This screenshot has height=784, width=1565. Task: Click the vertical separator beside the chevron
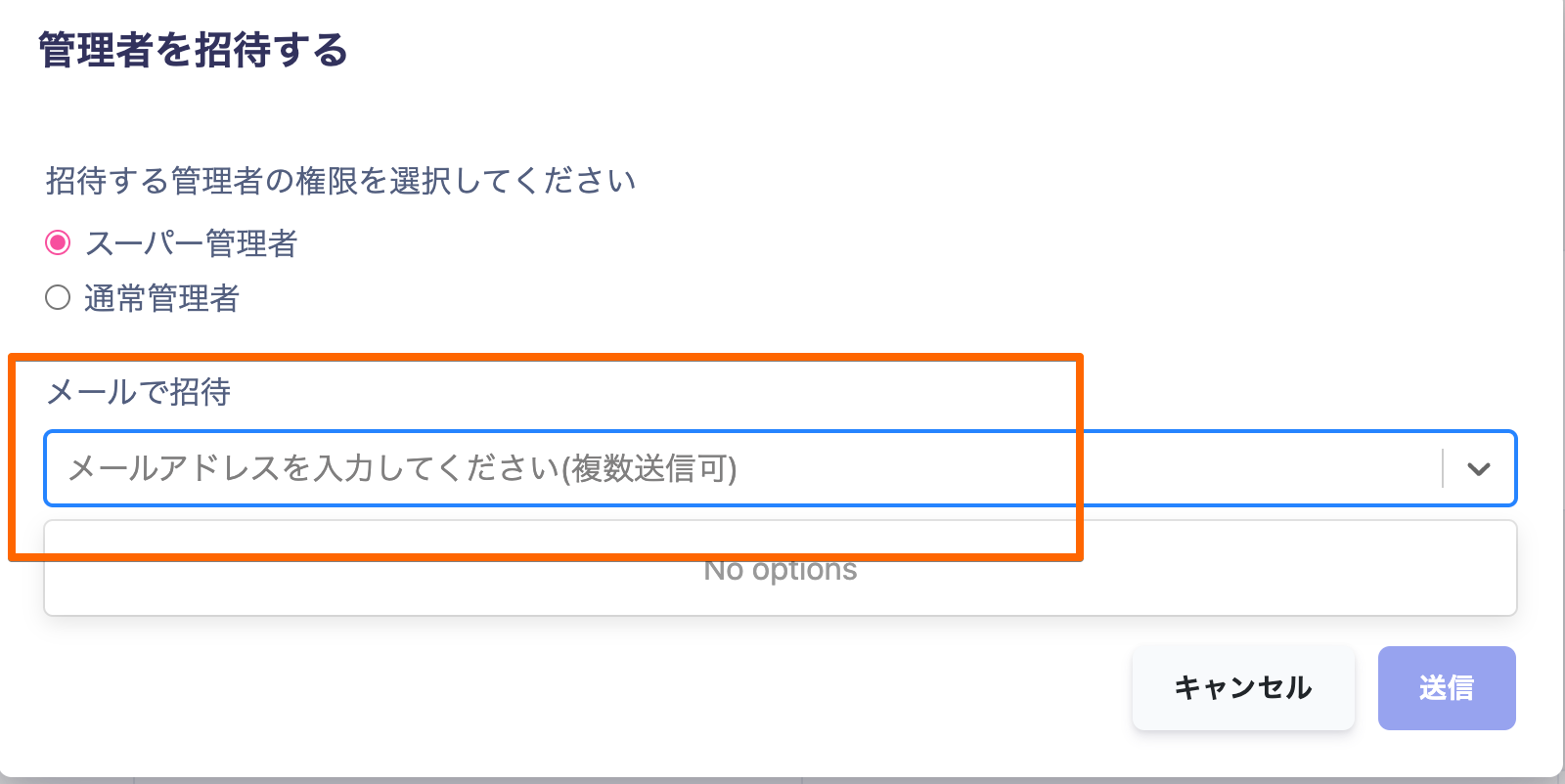[1443, 469]
